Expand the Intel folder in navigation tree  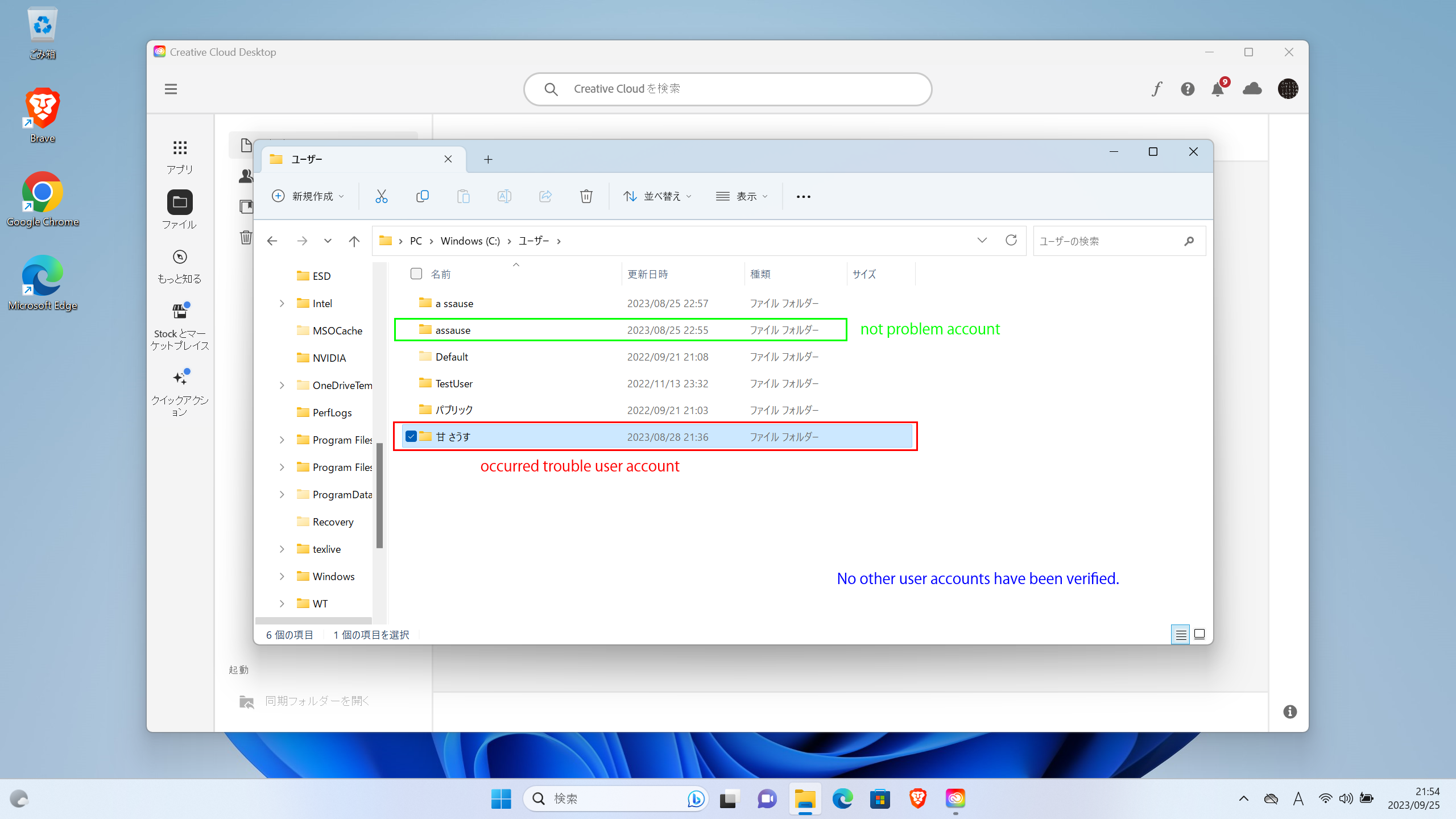tap(282, 303)
